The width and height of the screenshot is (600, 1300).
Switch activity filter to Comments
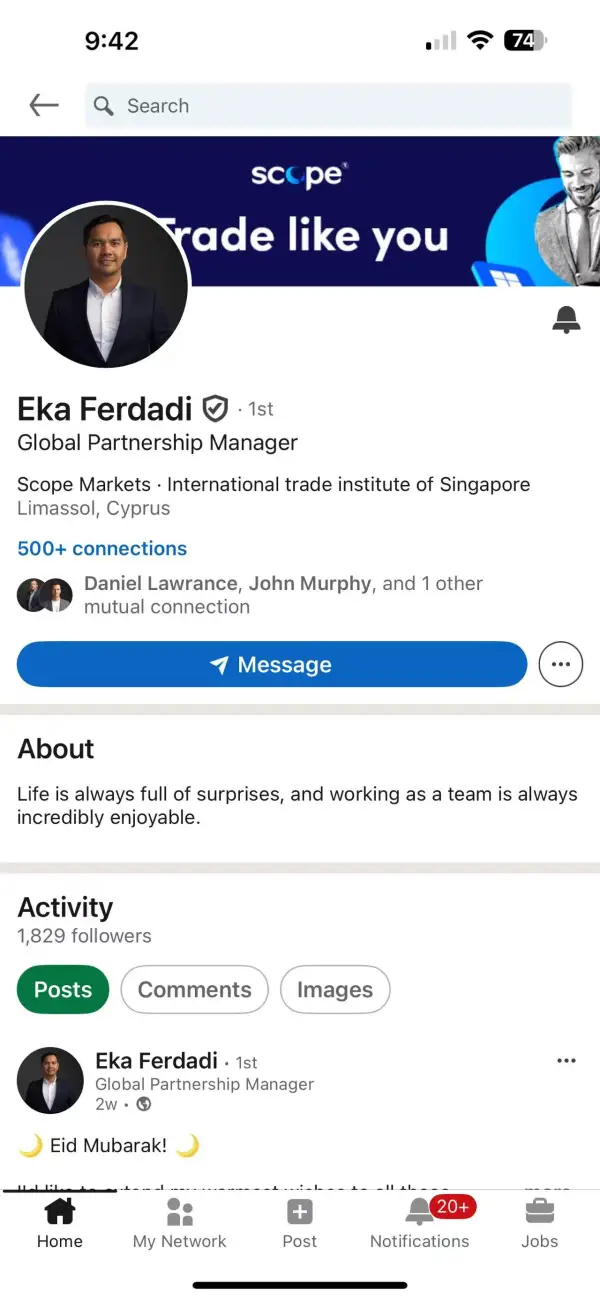[194, 990]
